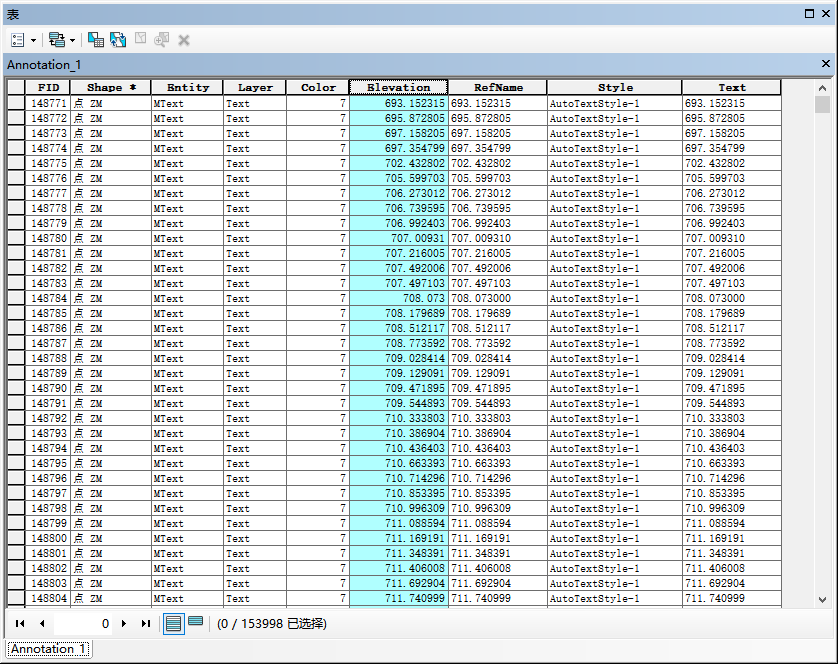The image size is (838, 664).
Task: Click Text column cell 711.740999
Action: pos(732,598)
